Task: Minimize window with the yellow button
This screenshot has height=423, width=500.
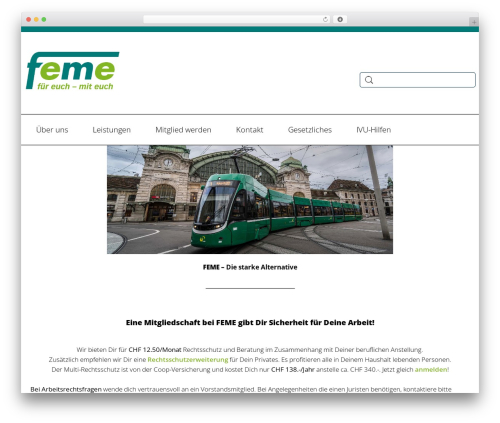Action: 36,19
